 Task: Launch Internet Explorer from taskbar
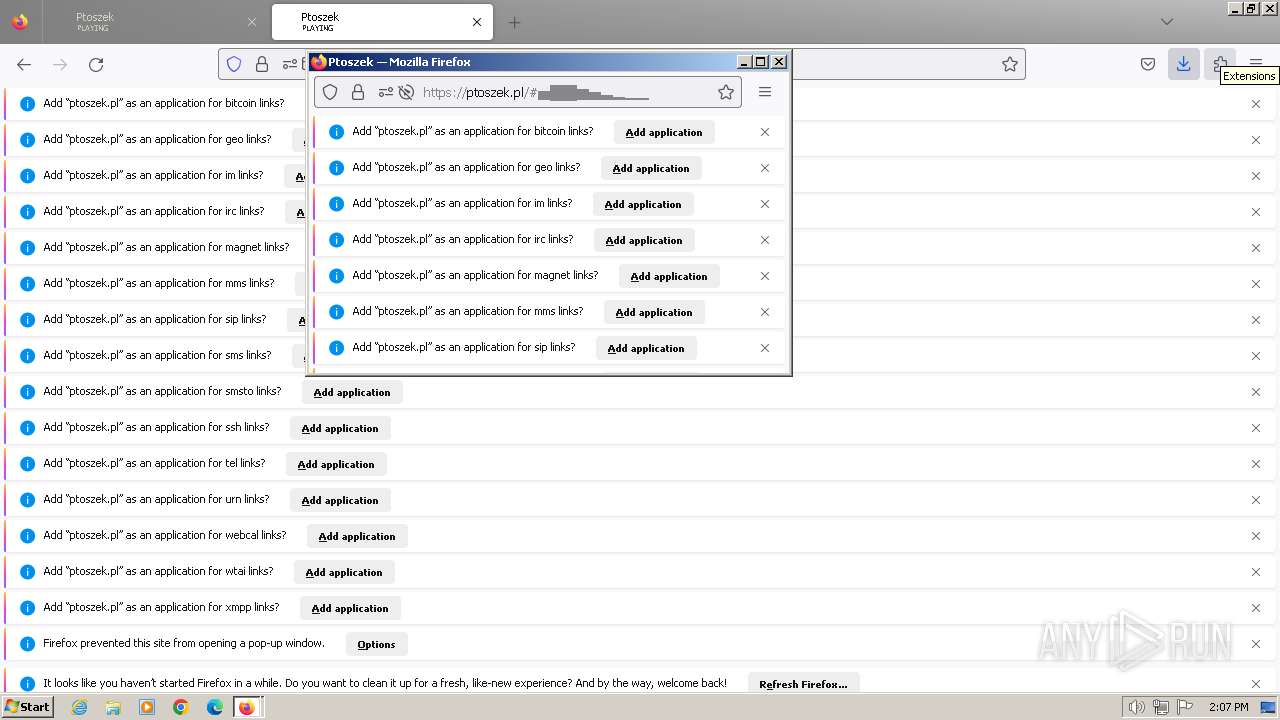point(79,707)
